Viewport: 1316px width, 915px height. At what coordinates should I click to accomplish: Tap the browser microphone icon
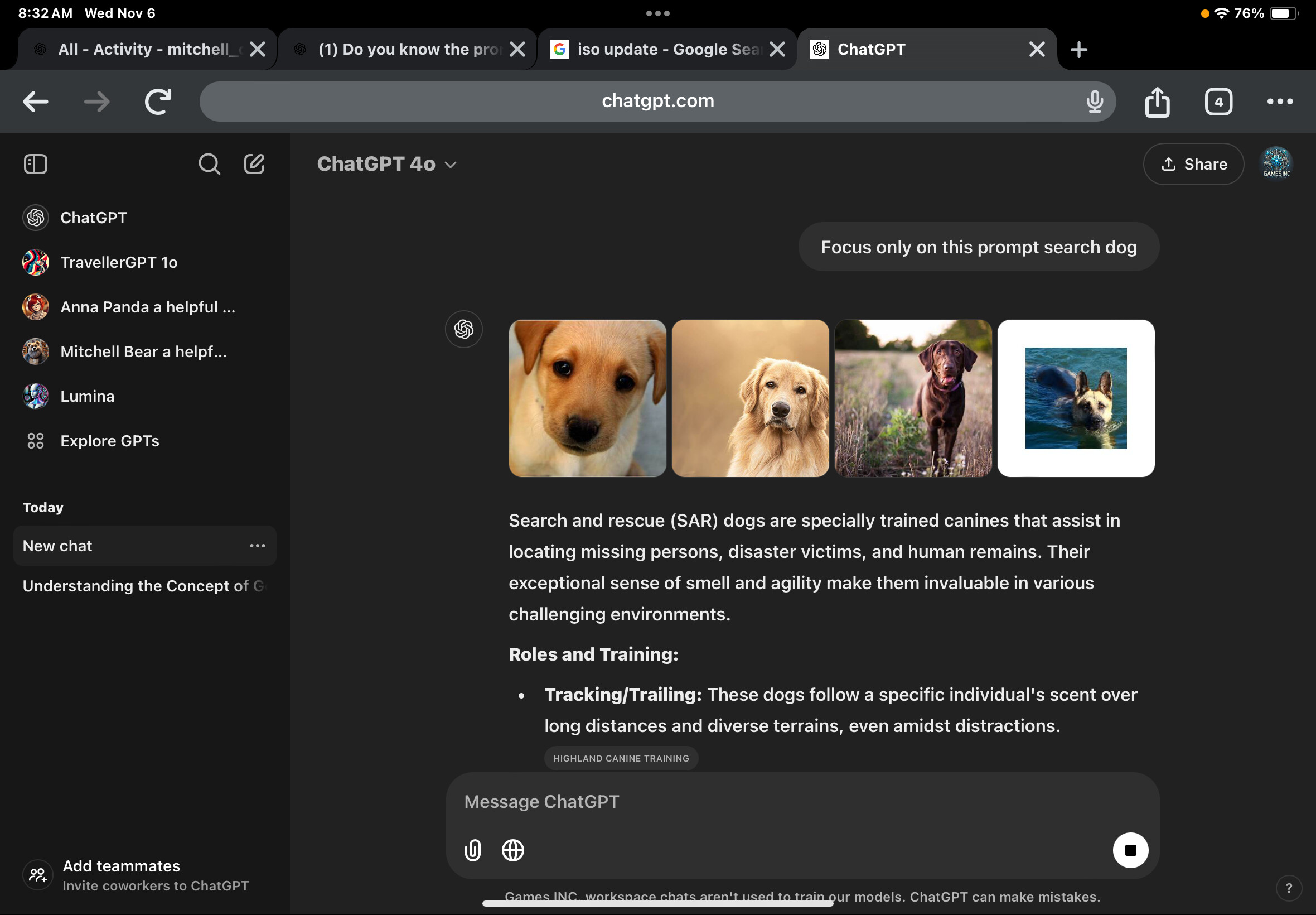1094,102
